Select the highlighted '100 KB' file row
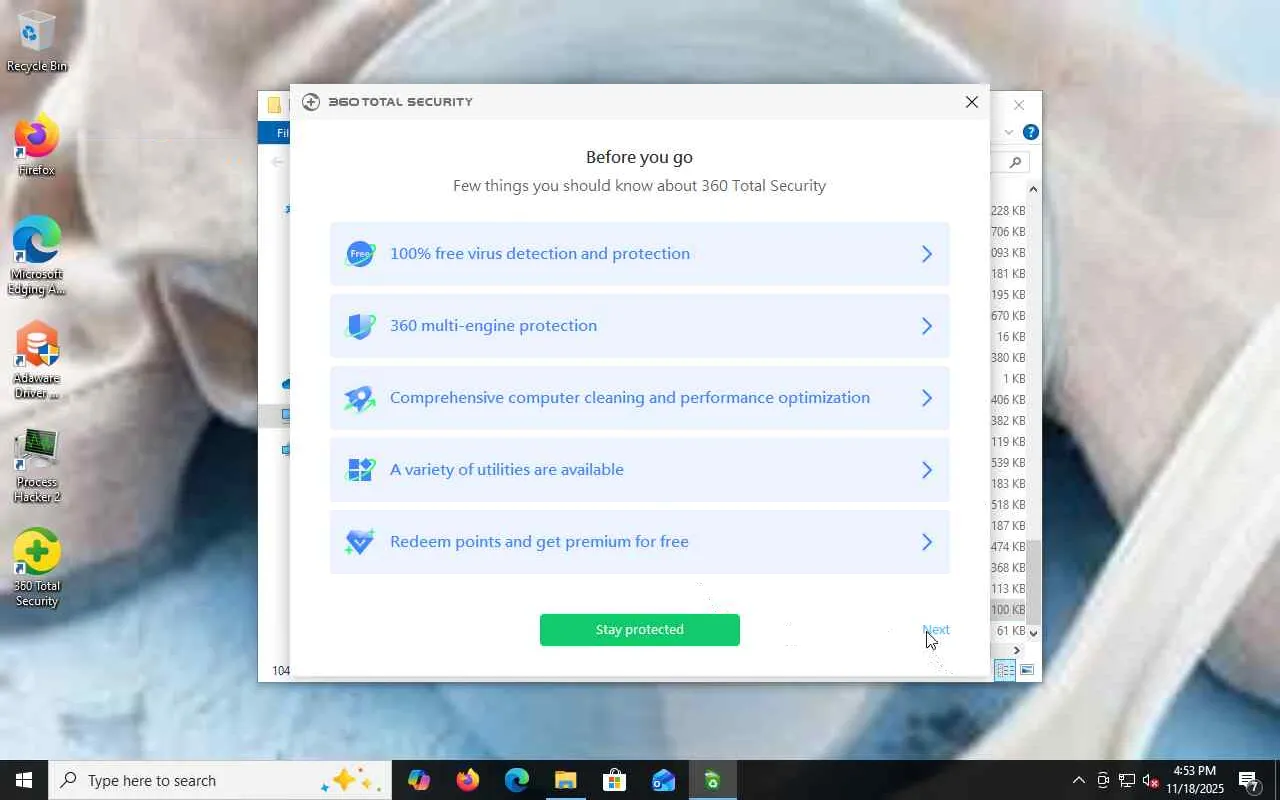This screenshot has height=800, width=1280. click(x=1008, y=610)
